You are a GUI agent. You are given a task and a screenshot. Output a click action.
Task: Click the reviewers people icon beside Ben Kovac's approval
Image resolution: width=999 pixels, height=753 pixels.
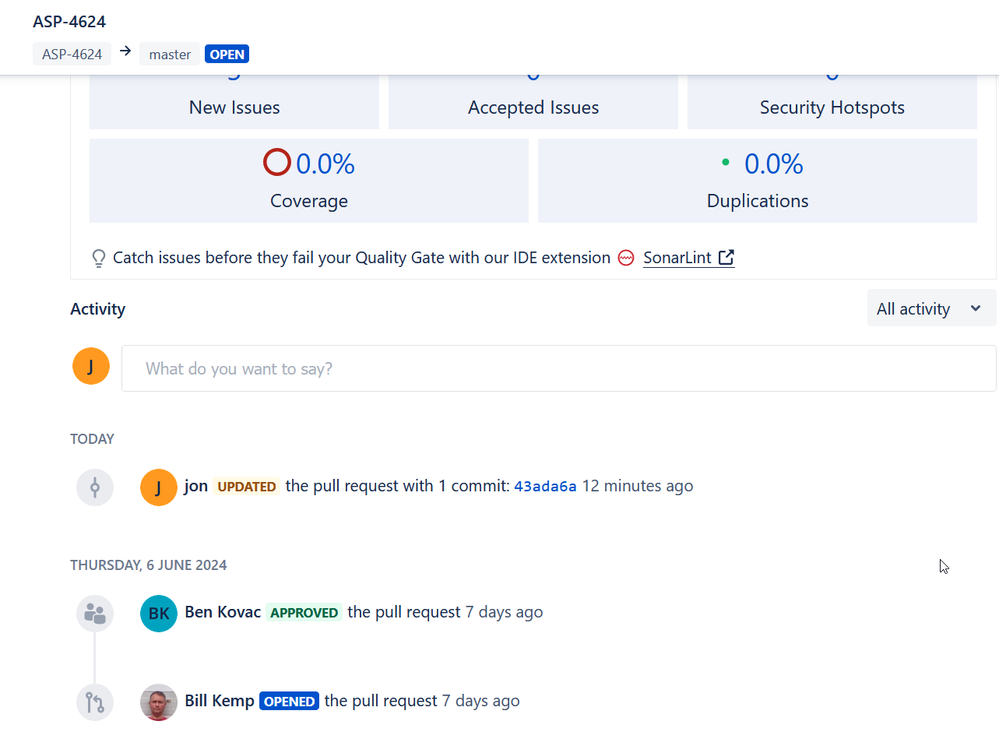tap(94, 612)
